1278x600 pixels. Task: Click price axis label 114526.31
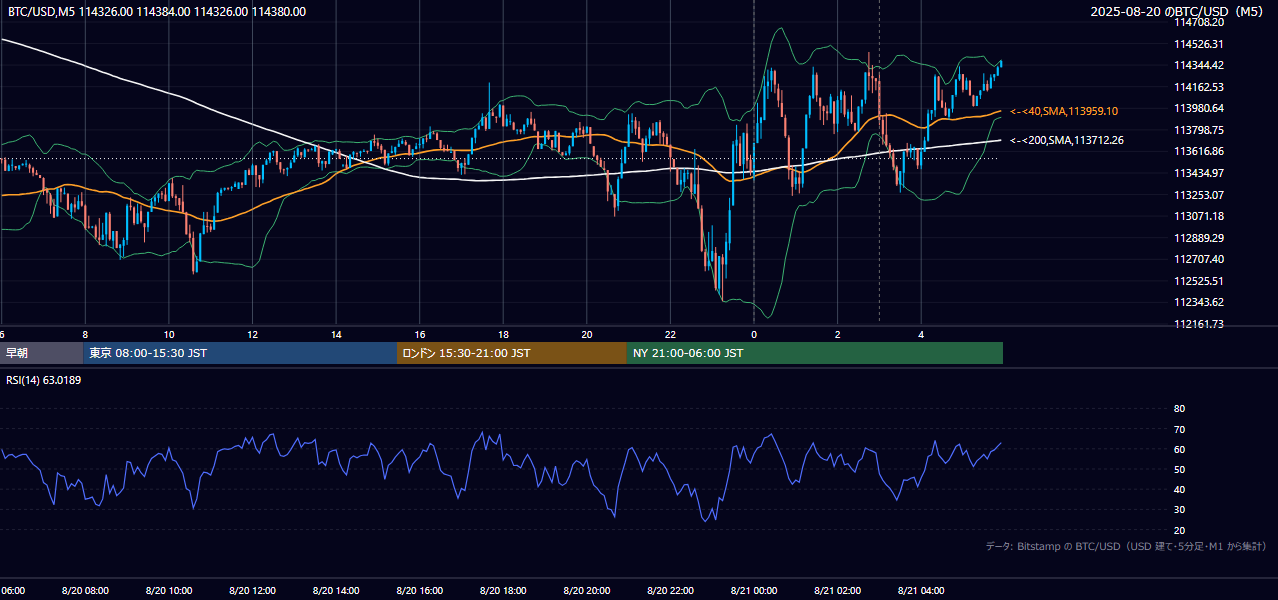pos(1199,44)
